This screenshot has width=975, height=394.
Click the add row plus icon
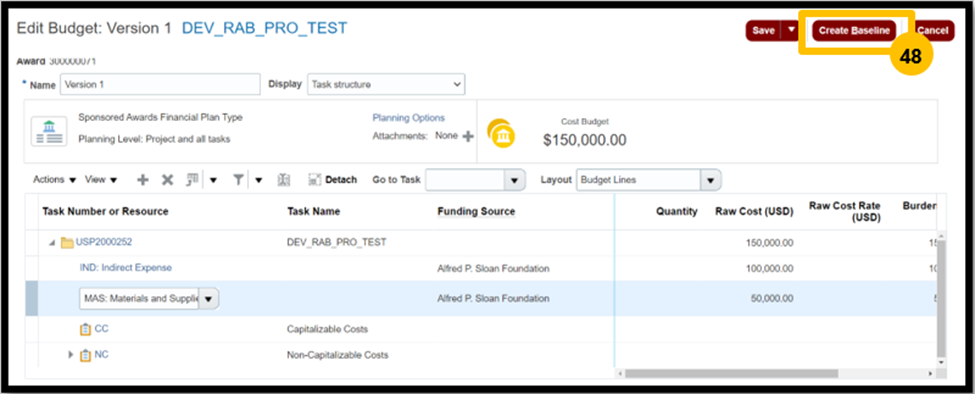143,180
